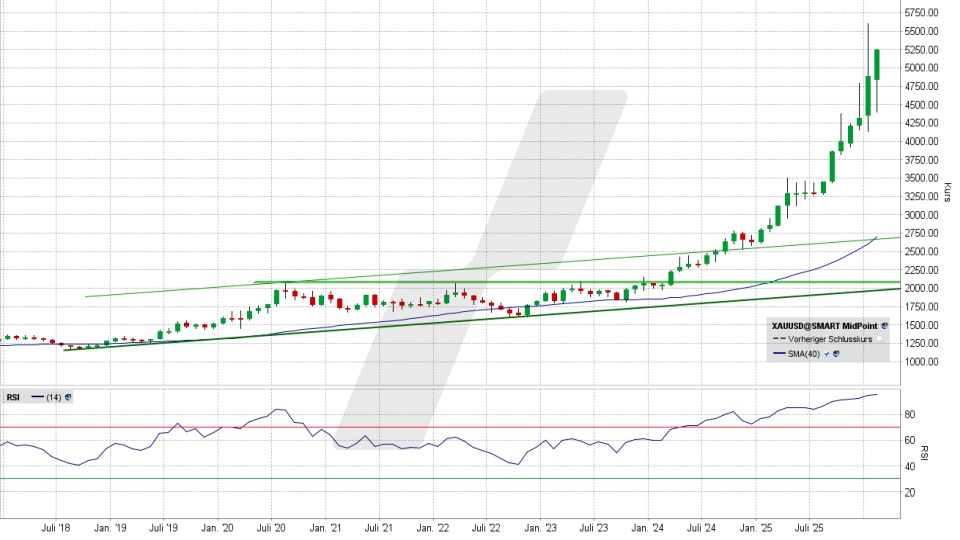Click the 2250.00 price axis label
Screen dimensions: 960x540
click(x=921, y=270)
